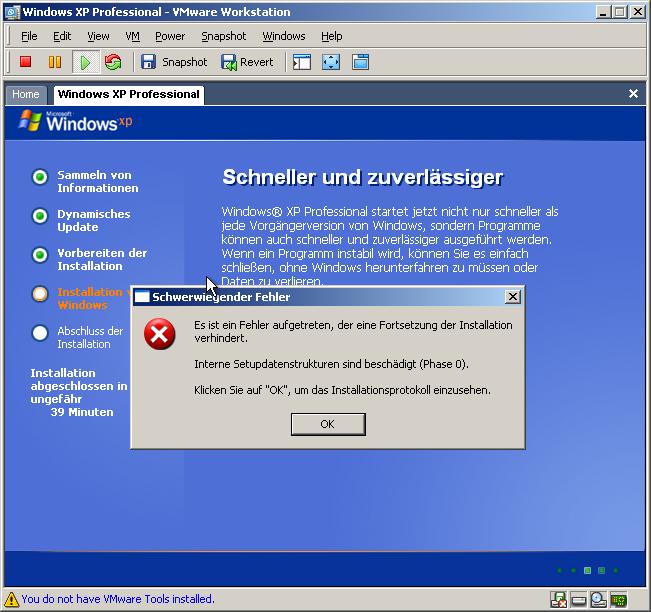Switch to full screen mode icon
The height and width of the screenshot is (612, 651).
tap(331, 62)
